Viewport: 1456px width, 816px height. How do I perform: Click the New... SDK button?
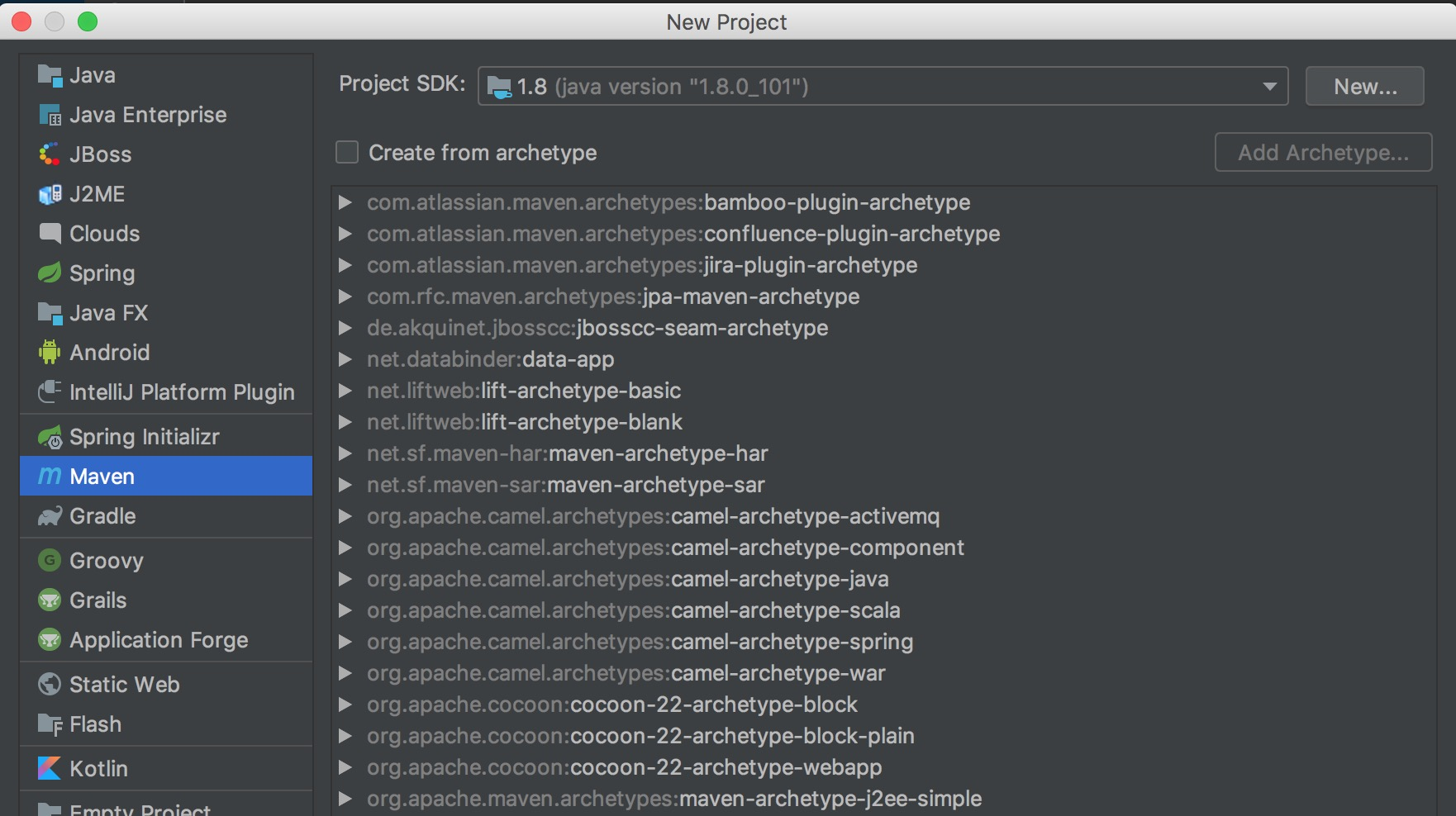coord(1364,87)
